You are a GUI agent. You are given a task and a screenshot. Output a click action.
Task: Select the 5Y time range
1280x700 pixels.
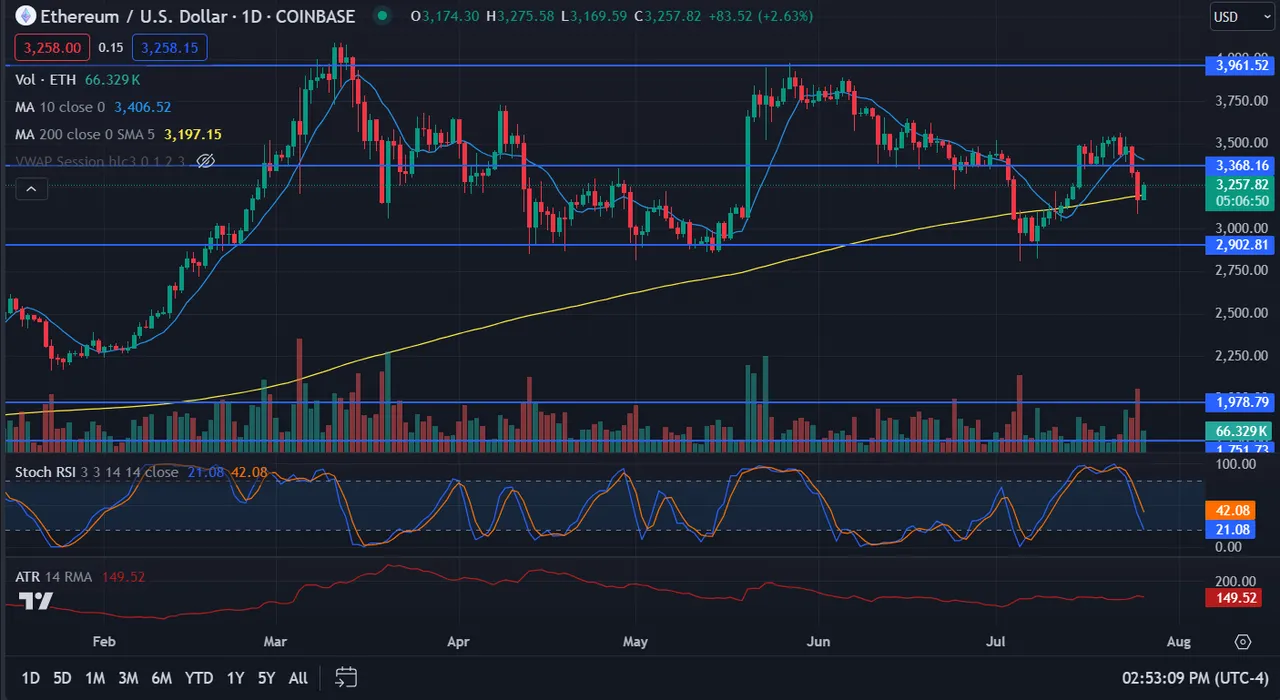point(266,678)
